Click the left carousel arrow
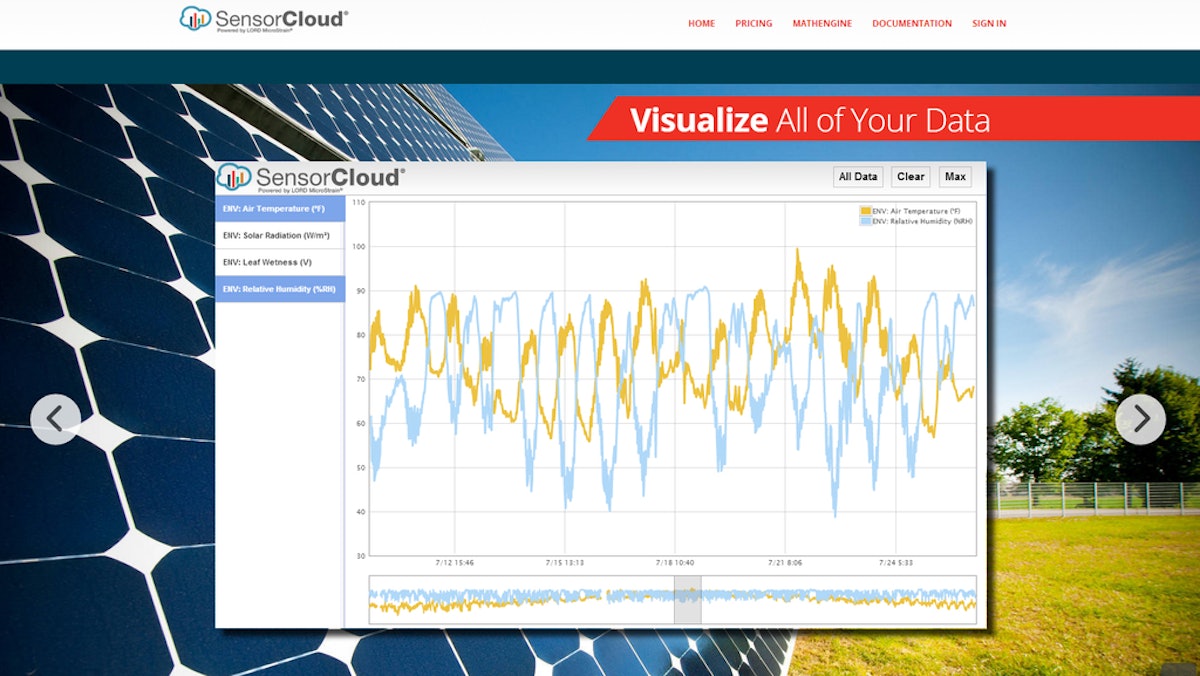Image resolution: width=1200 pixels, height=676 pixels. click(x=56, y=419)
